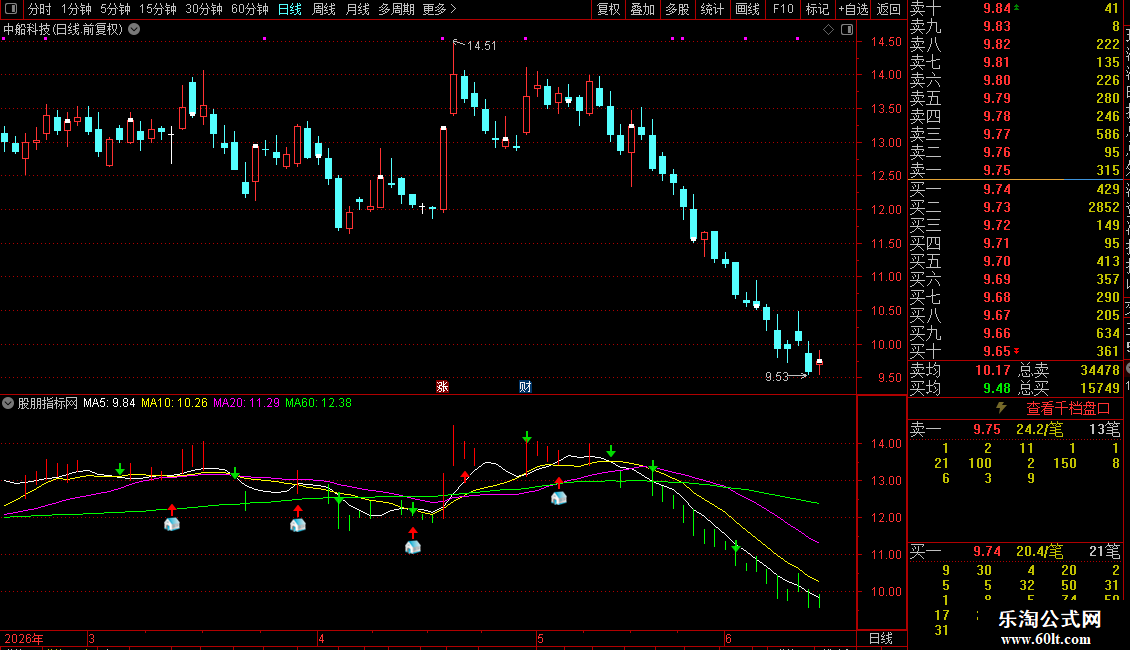Click the diamond icon at chart top-right
This screenshot has height=650, width=1130.
point(828,30)
